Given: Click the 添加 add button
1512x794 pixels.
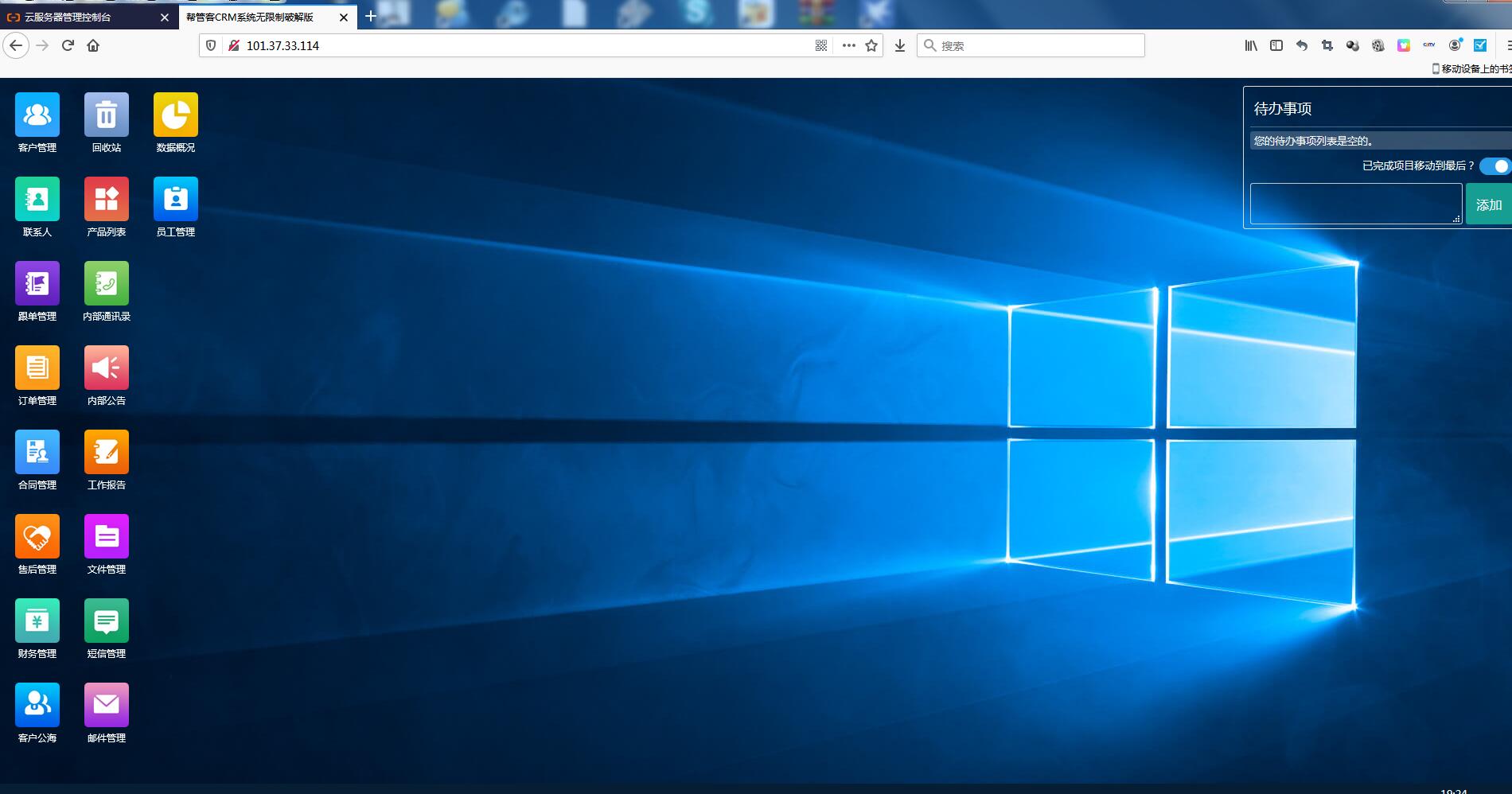Looking at the screenshot, I should [x=1488, y=204].
